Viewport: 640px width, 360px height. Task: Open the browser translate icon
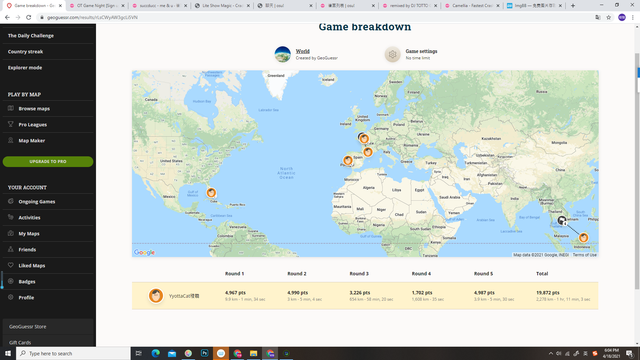click(598, 18)
